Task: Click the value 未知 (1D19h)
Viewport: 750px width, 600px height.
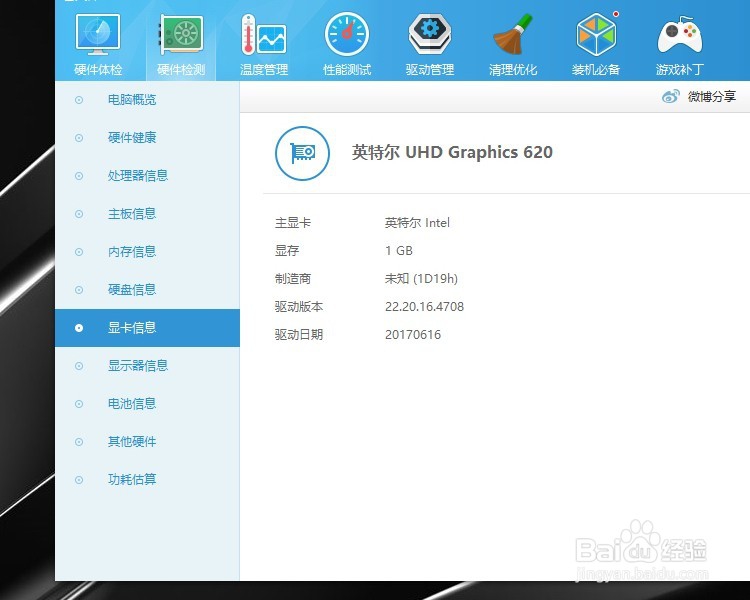Action: click(421, 278)
